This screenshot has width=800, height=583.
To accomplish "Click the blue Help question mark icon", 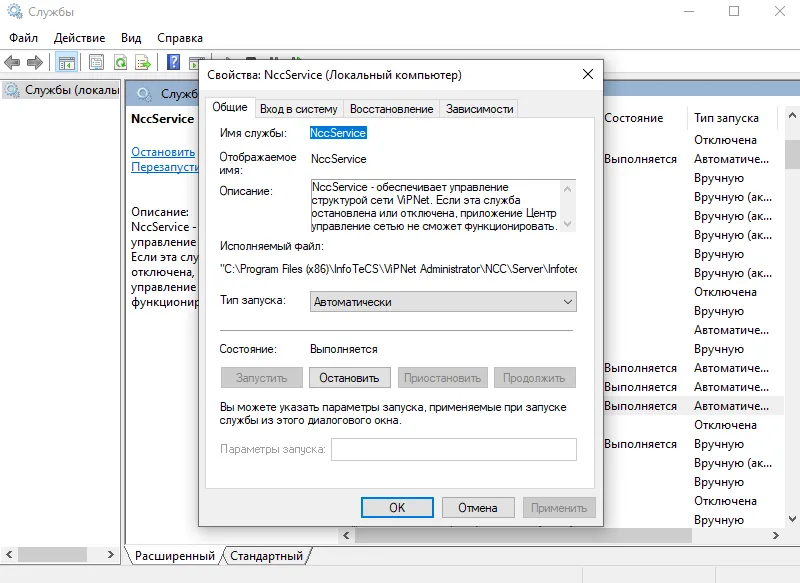I will 173,62.
